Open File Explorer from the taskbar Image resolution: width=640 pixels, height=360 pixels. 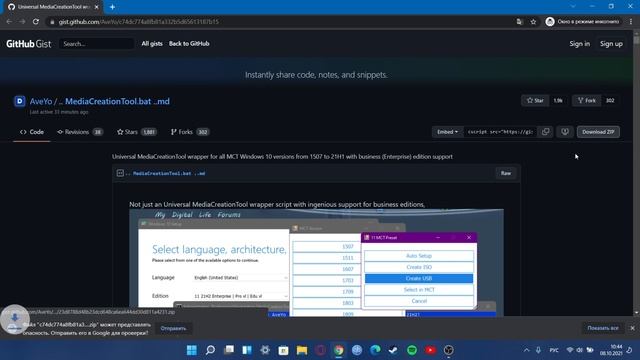(302, 350)
